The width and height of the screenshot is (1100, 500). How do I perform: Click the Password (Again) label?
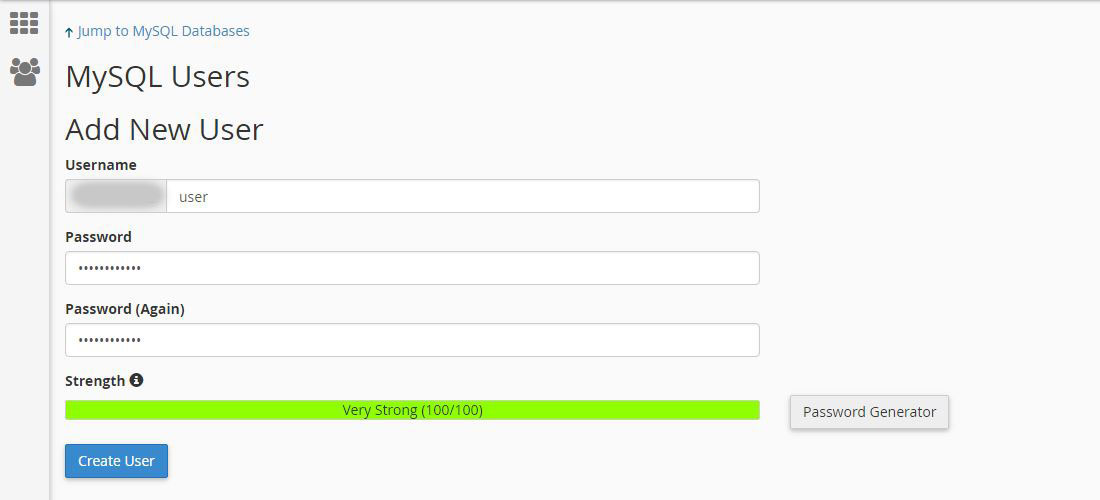[x=125, y=309]
